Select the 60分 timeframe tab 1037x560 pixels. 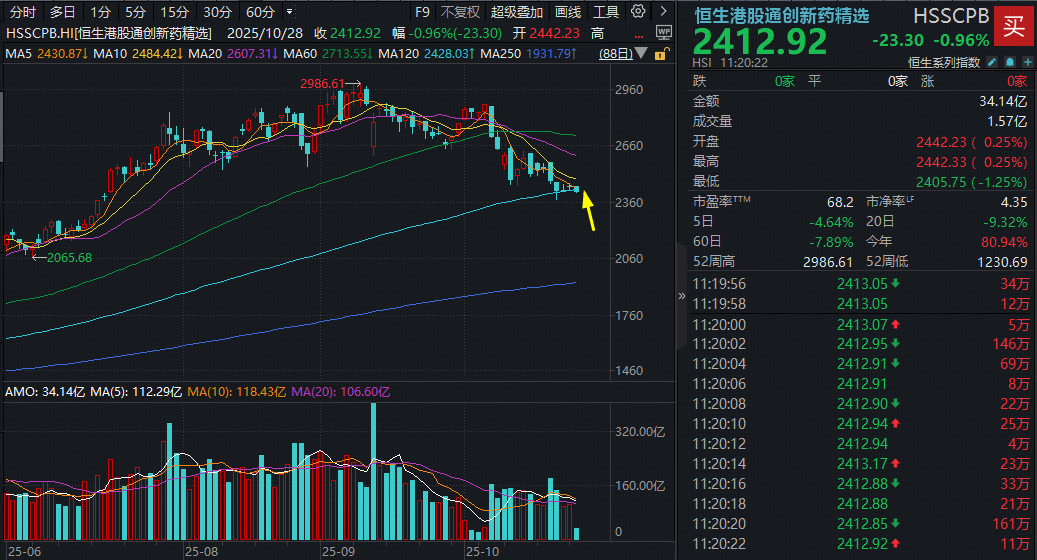pyautogui.click(x=260, y=12)
